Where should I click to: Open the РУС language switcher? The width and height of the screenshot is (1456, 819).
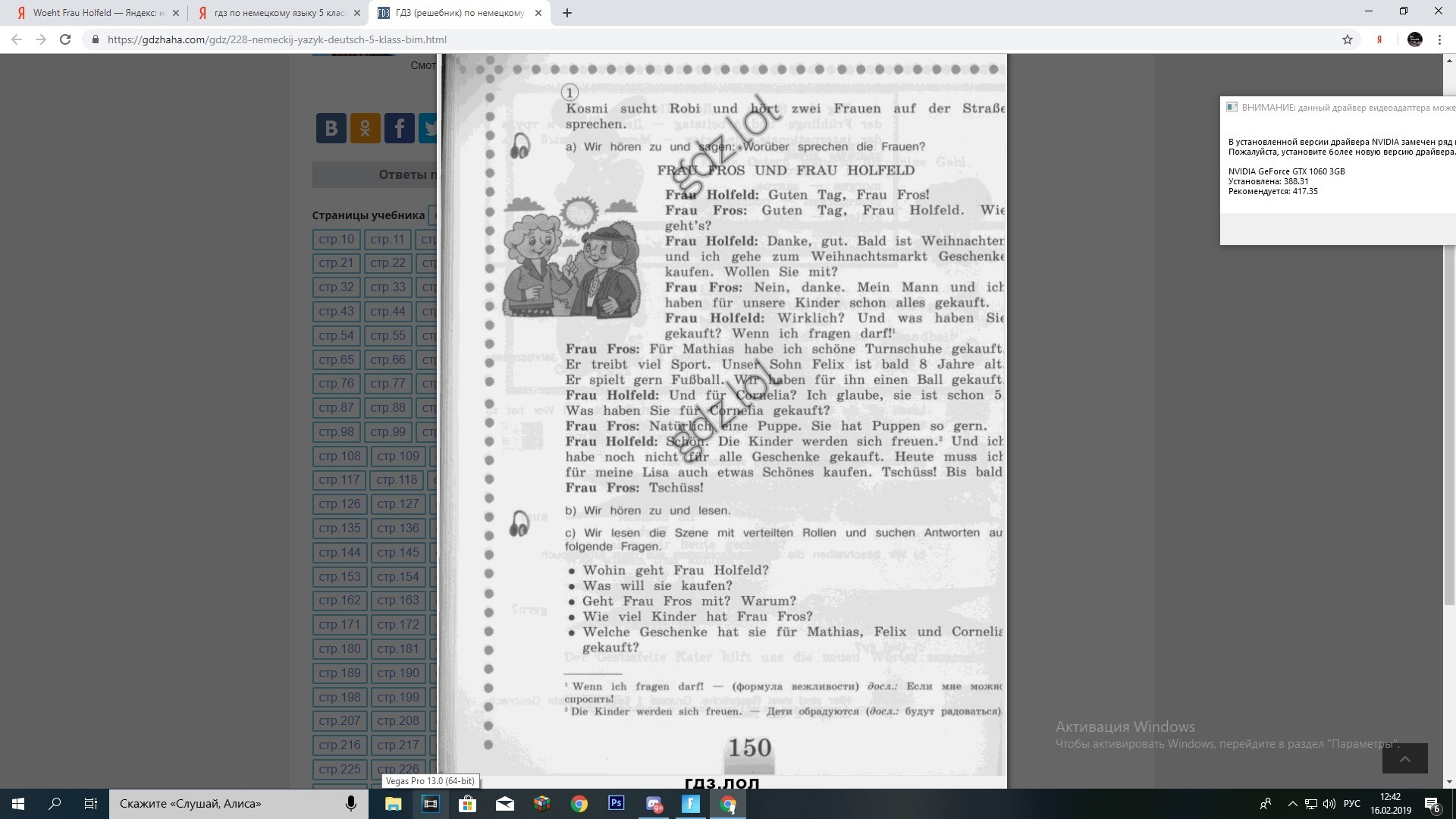[1351, 803]
